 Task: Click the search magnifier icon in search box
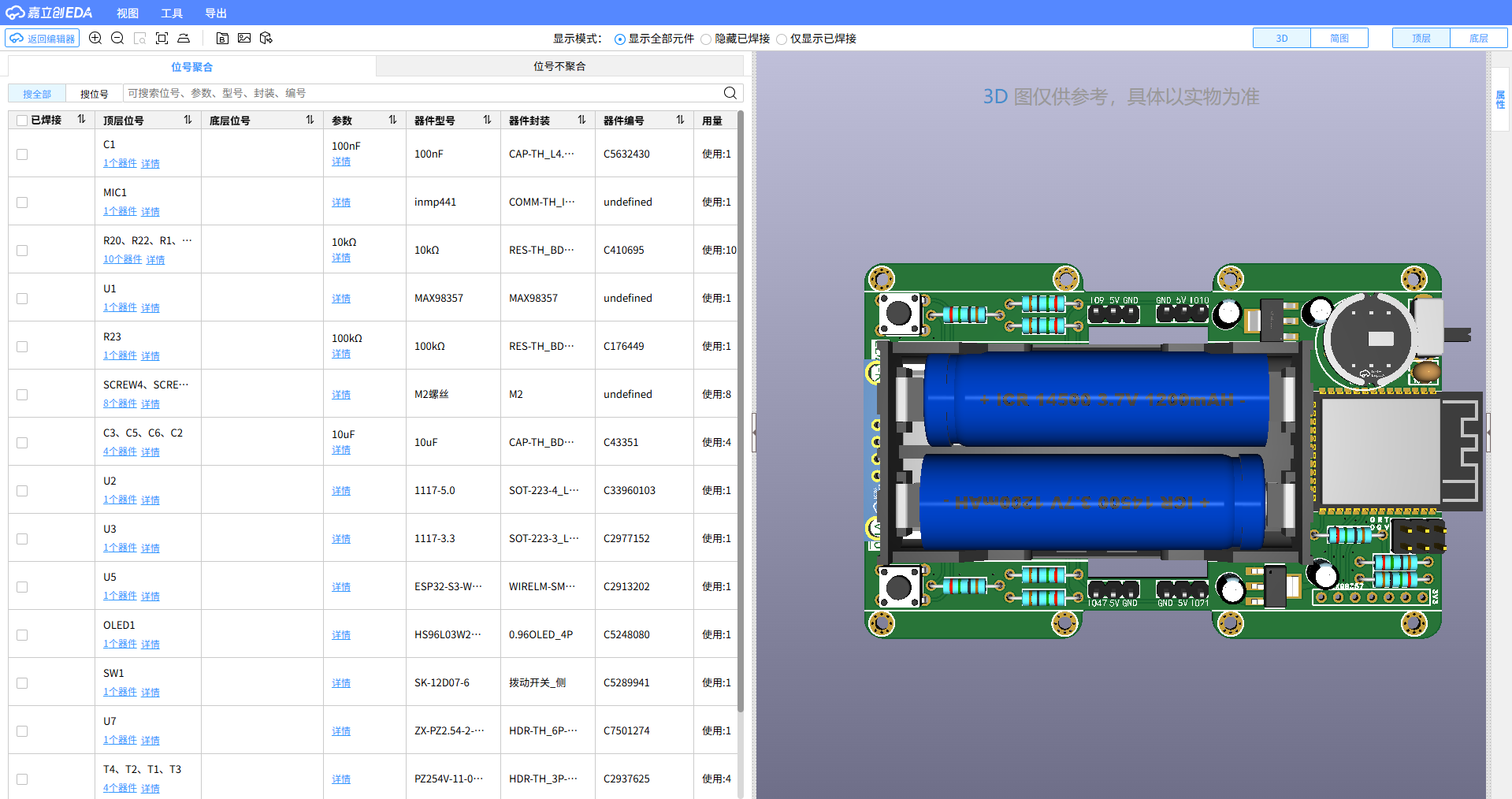(x=730, y=93)
